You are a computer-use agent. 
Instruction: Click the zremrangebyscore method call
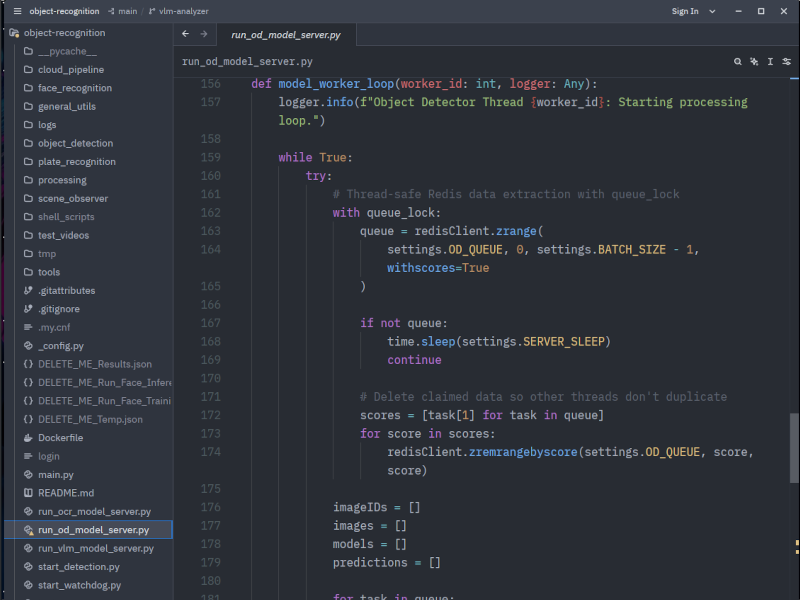pos(523,452)
